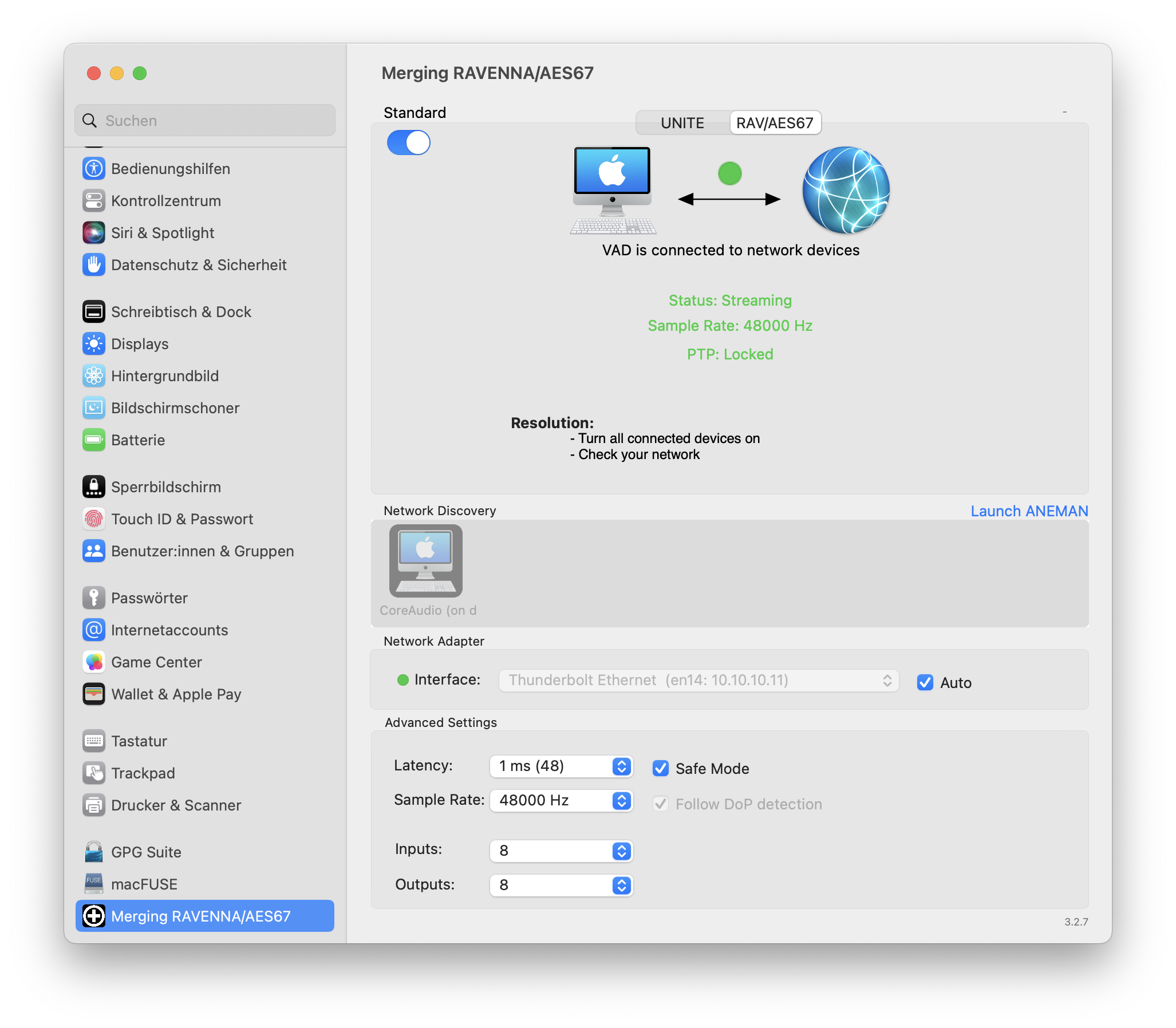The height and width of the screenshot is (1028, 1176).
Task: Click the CoreAudio device icon in Network Discovery
Action: coord(425,561)
